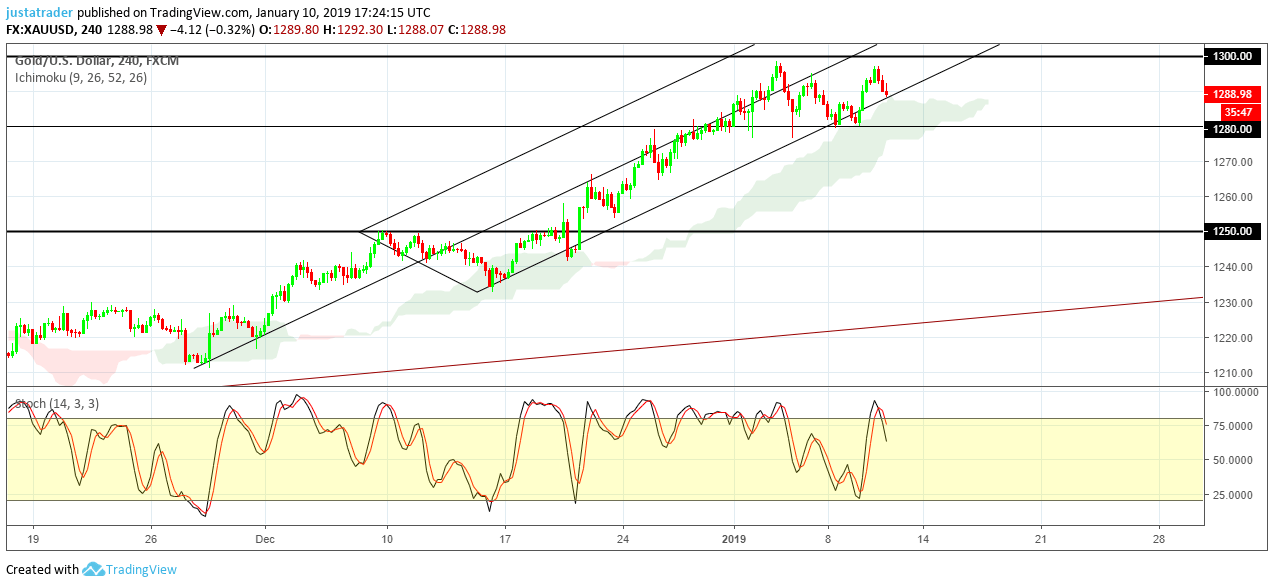
Task: Select the Stoch (14, 3, 3) indicator label
Action: pyautogui.click(x=56, y=403)
